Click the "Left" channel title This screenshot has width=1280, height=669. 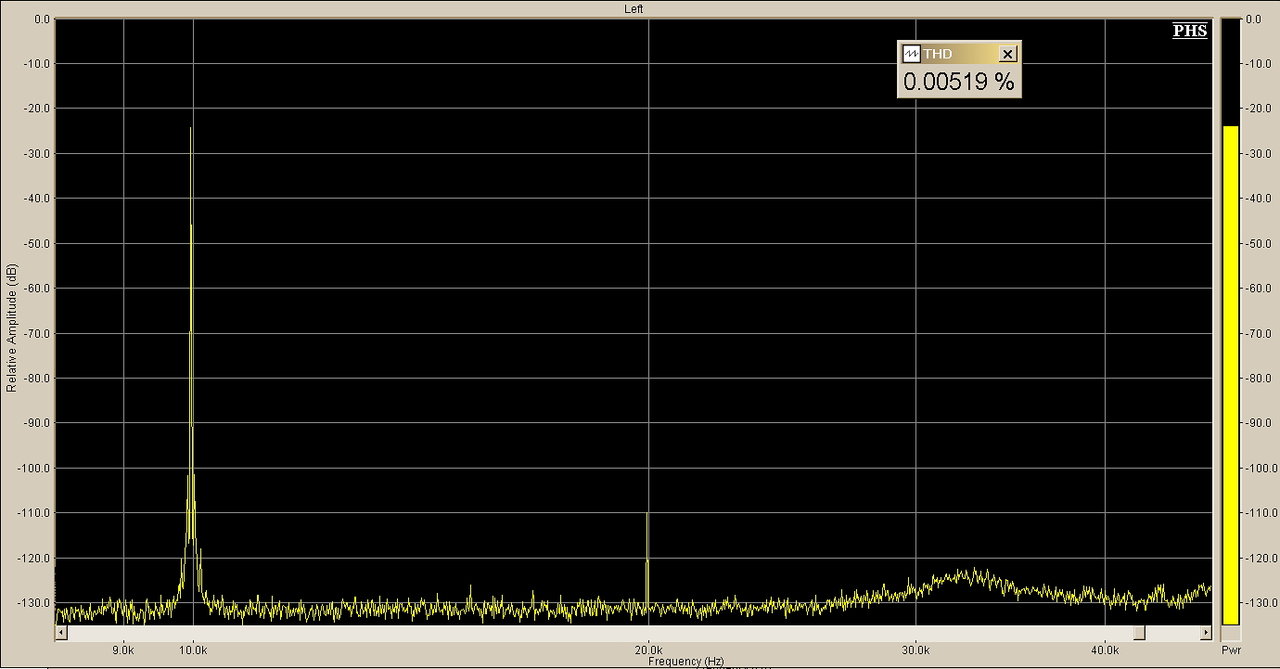tap(634, 8)
